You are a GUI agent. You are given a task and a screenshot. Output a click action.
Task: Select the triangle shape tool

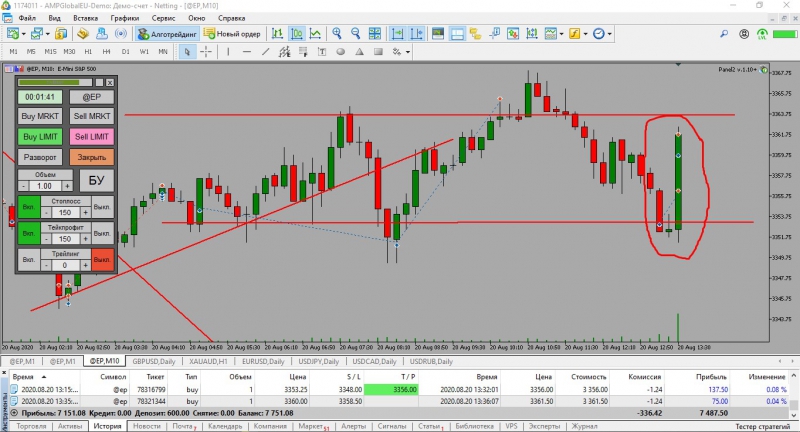click(x=360, y=52)
